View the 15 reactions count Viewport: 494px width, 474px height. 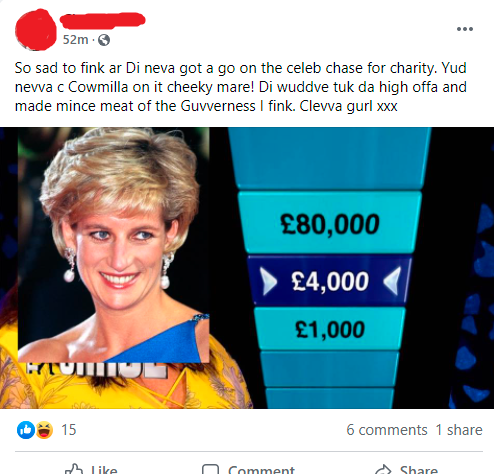69,430
